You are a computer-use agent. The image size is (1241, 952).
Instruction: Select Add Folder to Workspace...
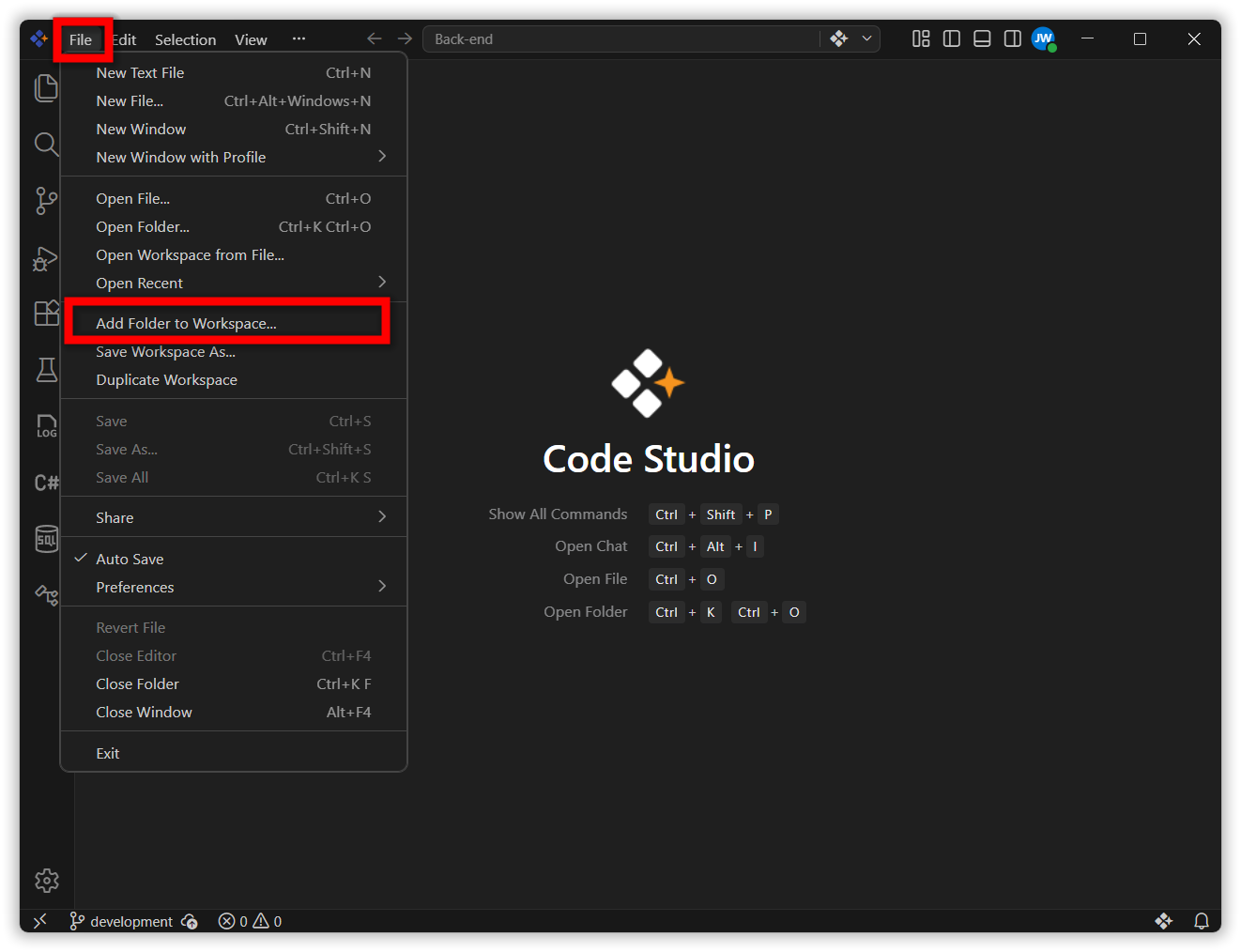pyautogui.click(x=234, y=323)
